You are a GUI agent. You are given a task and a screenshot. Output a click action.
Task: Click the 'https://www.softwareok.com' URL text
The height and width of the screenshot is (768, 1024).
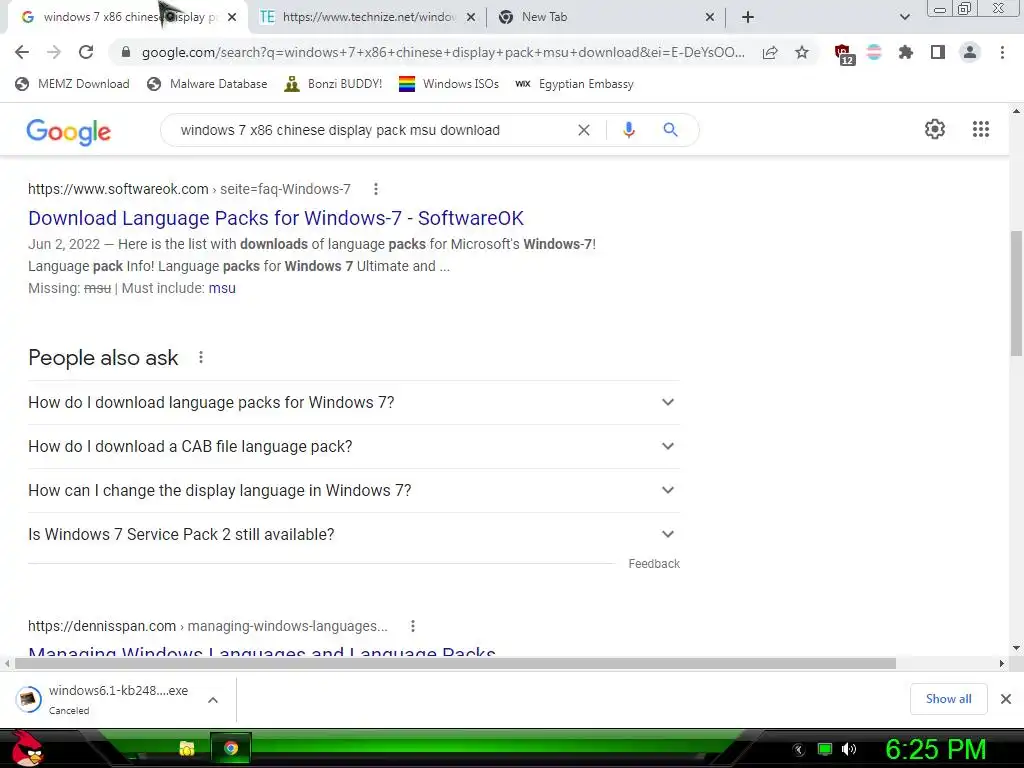118,189
